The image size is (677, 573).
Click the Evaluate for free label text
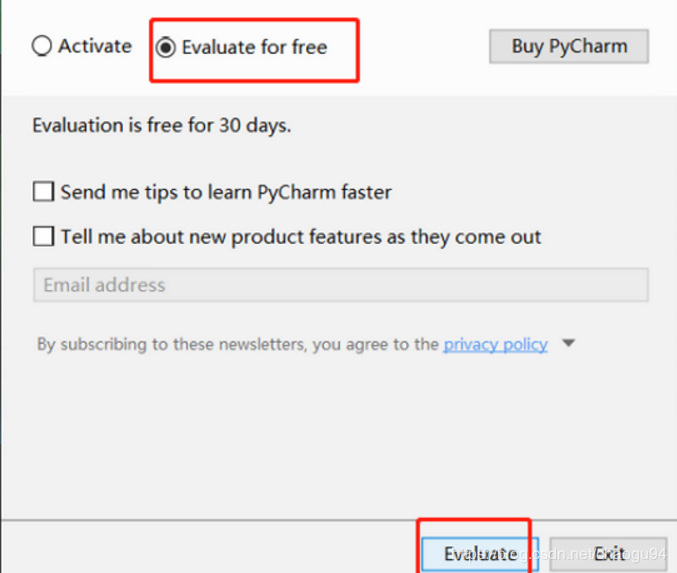tap(254, 47)
